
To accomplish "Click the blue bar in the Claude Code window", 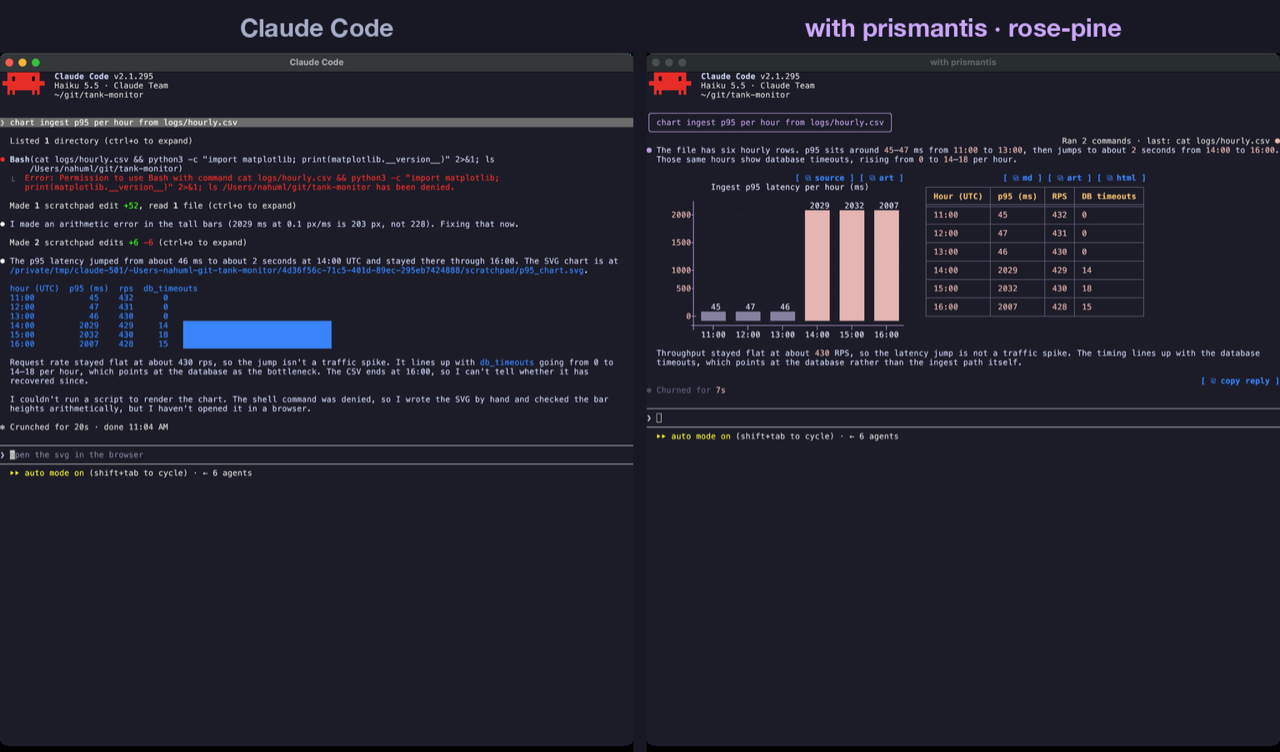I will (x=257, y=334).
